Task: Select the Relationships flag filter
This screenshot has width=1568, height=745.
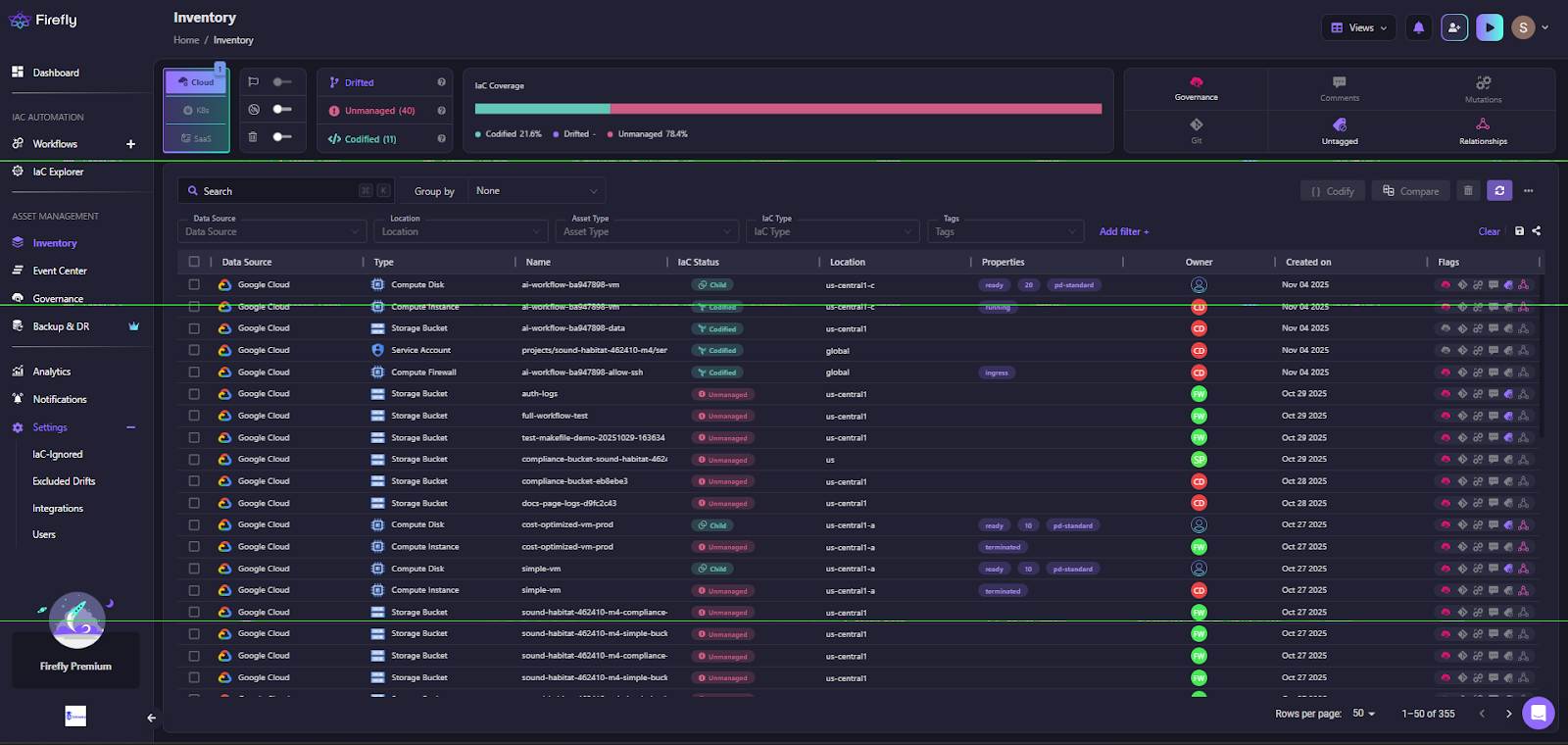Action: (x=1483, y=131)
